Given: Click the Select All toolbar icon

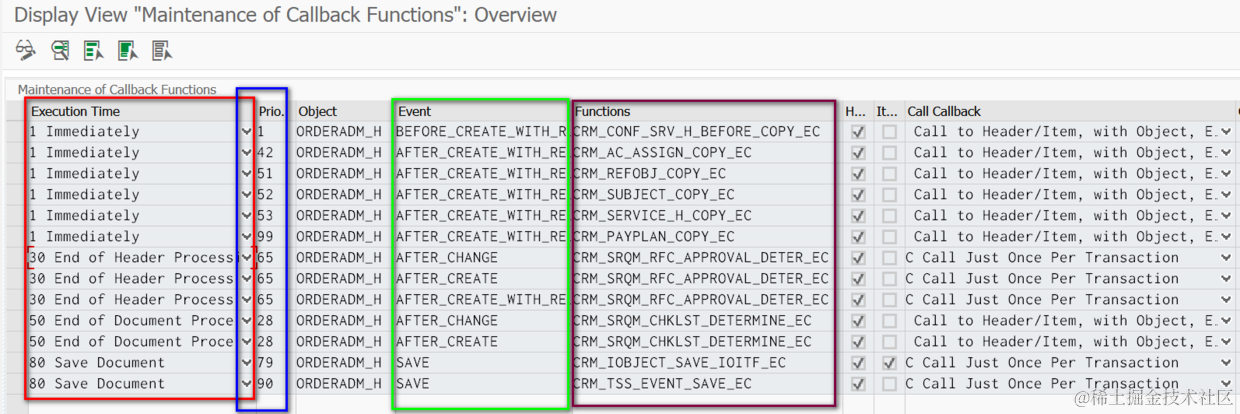Looking at the screenshot, I should pyautogui.click(x=94, y=50).
